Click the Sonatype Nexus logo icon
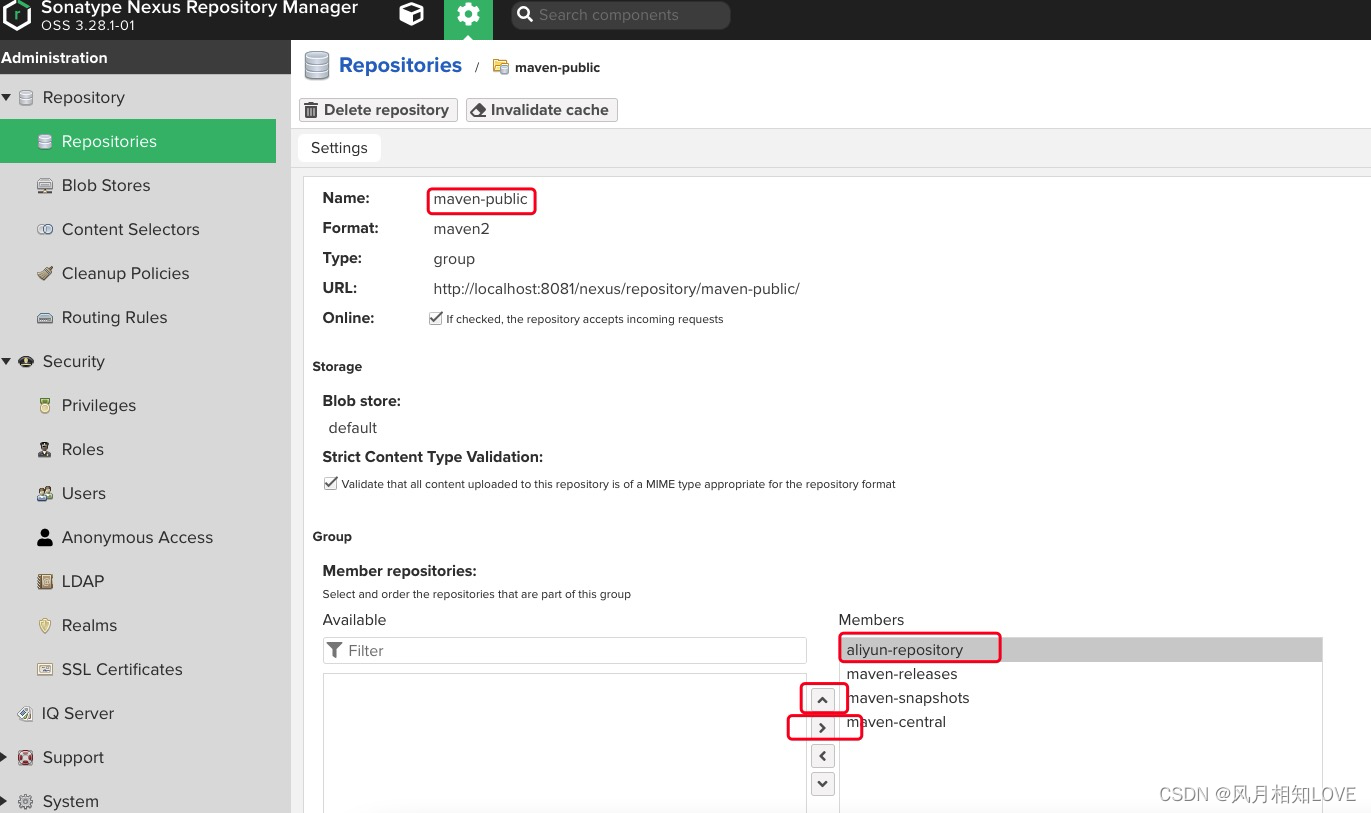1371x813 pixels. (x=17, y=14)
